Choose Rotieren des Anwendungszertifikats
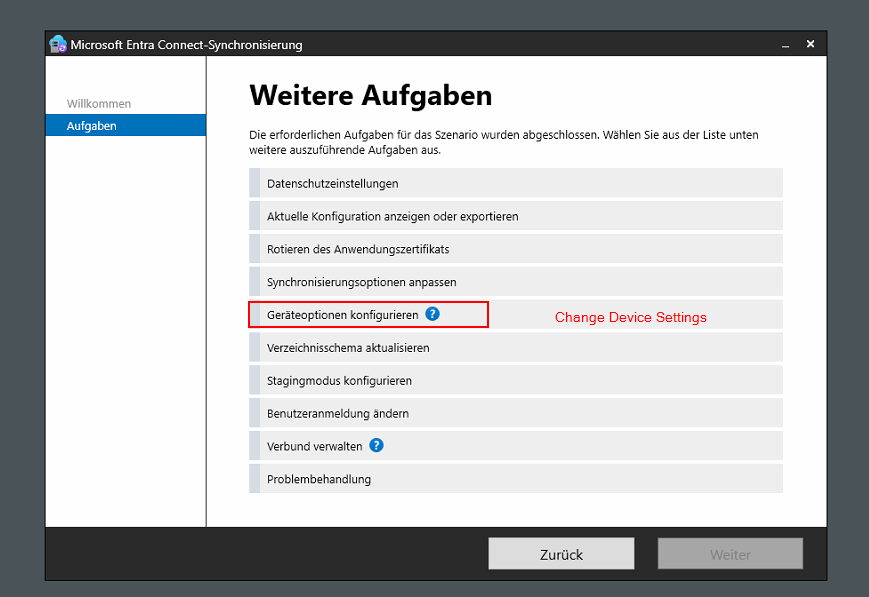 coord(515,249)
